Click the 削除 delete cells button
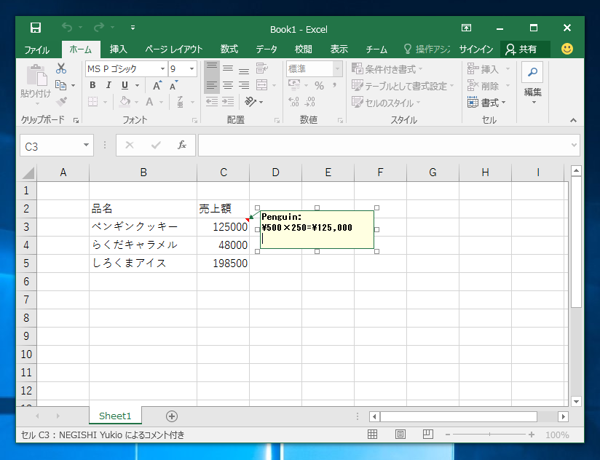Image resolution: width=600 pixels, height=460 pixels. click(x=484, y=86)
